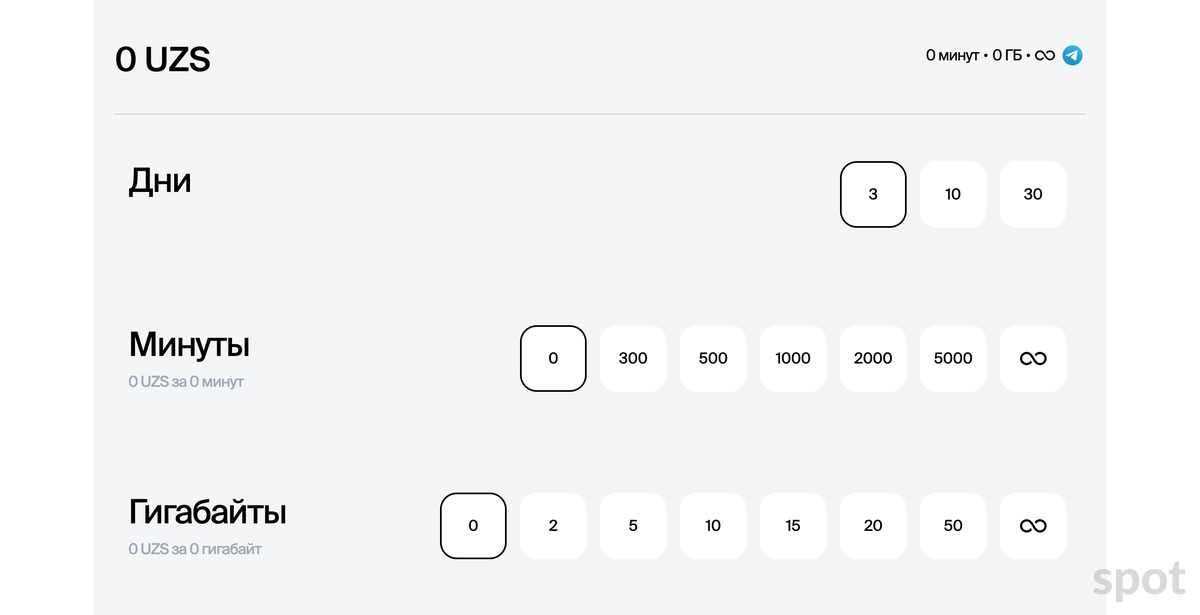The height and width of the screenshot is (615, 1200).
Task: Choose 30 days duration
Action: tap(1033, 194)
